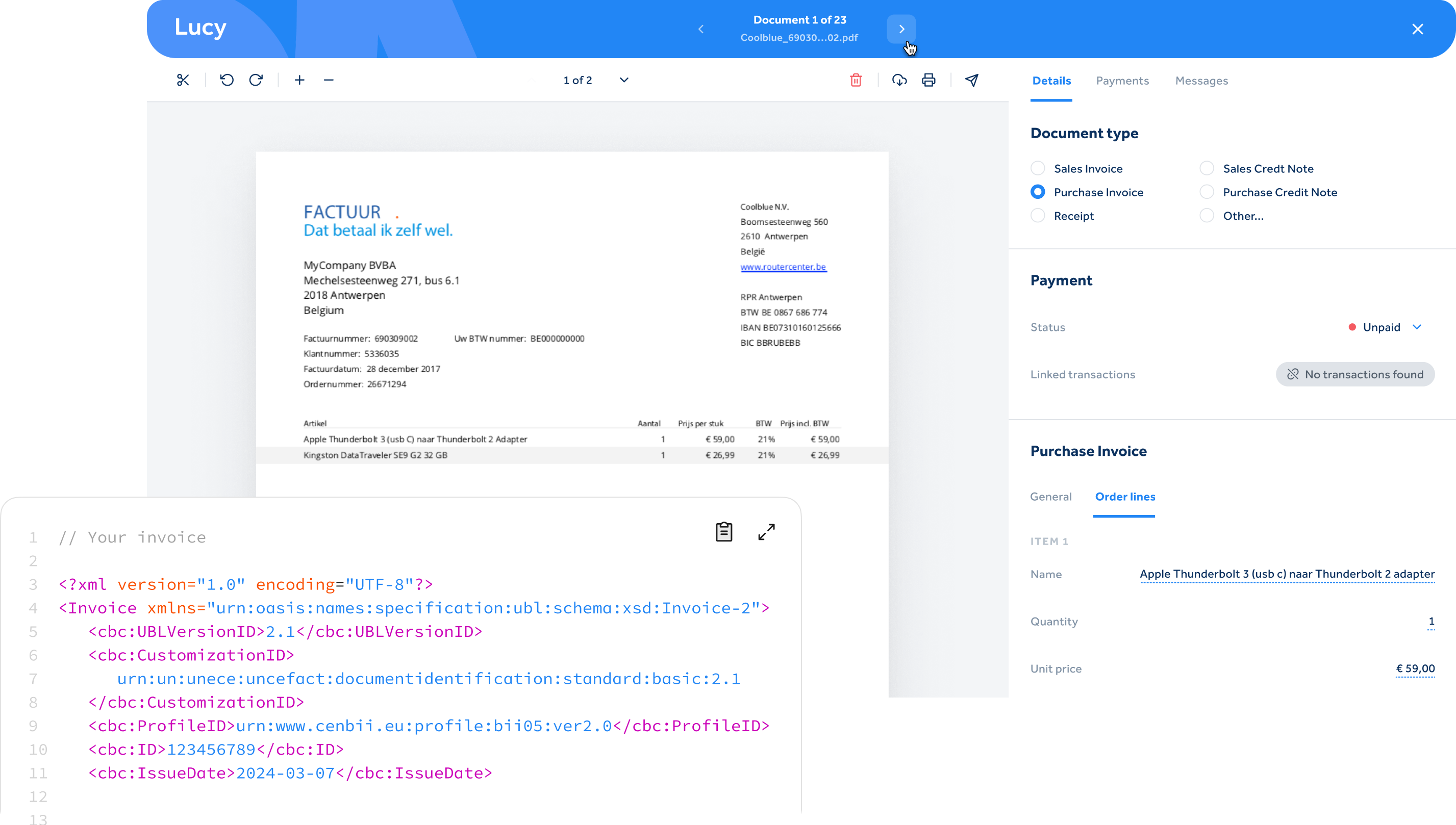Screen dimensions: 1456x825
Task: Switch to the Payments tab
Action: pyautogui.click(x=1122, y=81)
